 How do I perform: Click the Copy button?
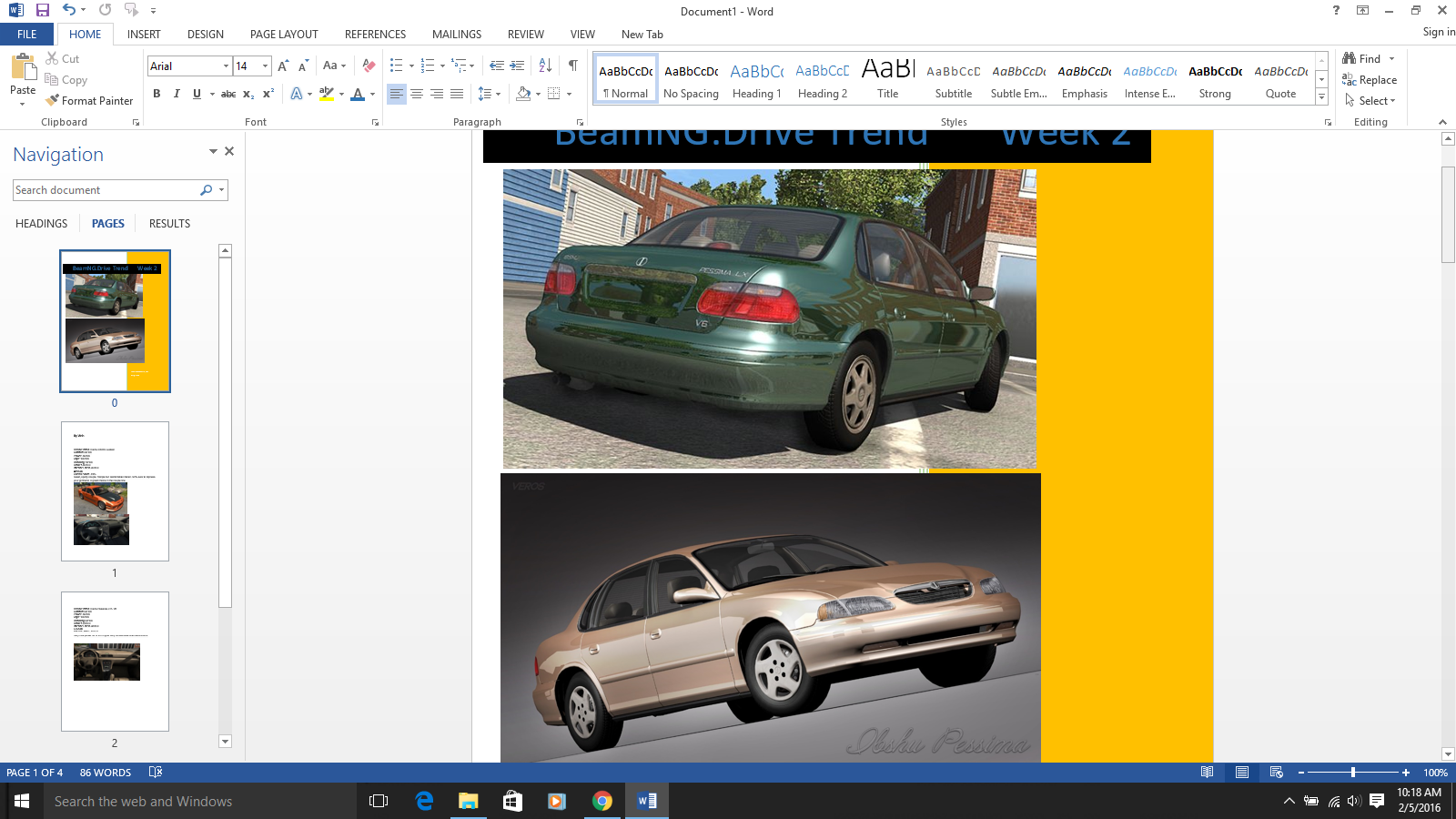[66, 80]
